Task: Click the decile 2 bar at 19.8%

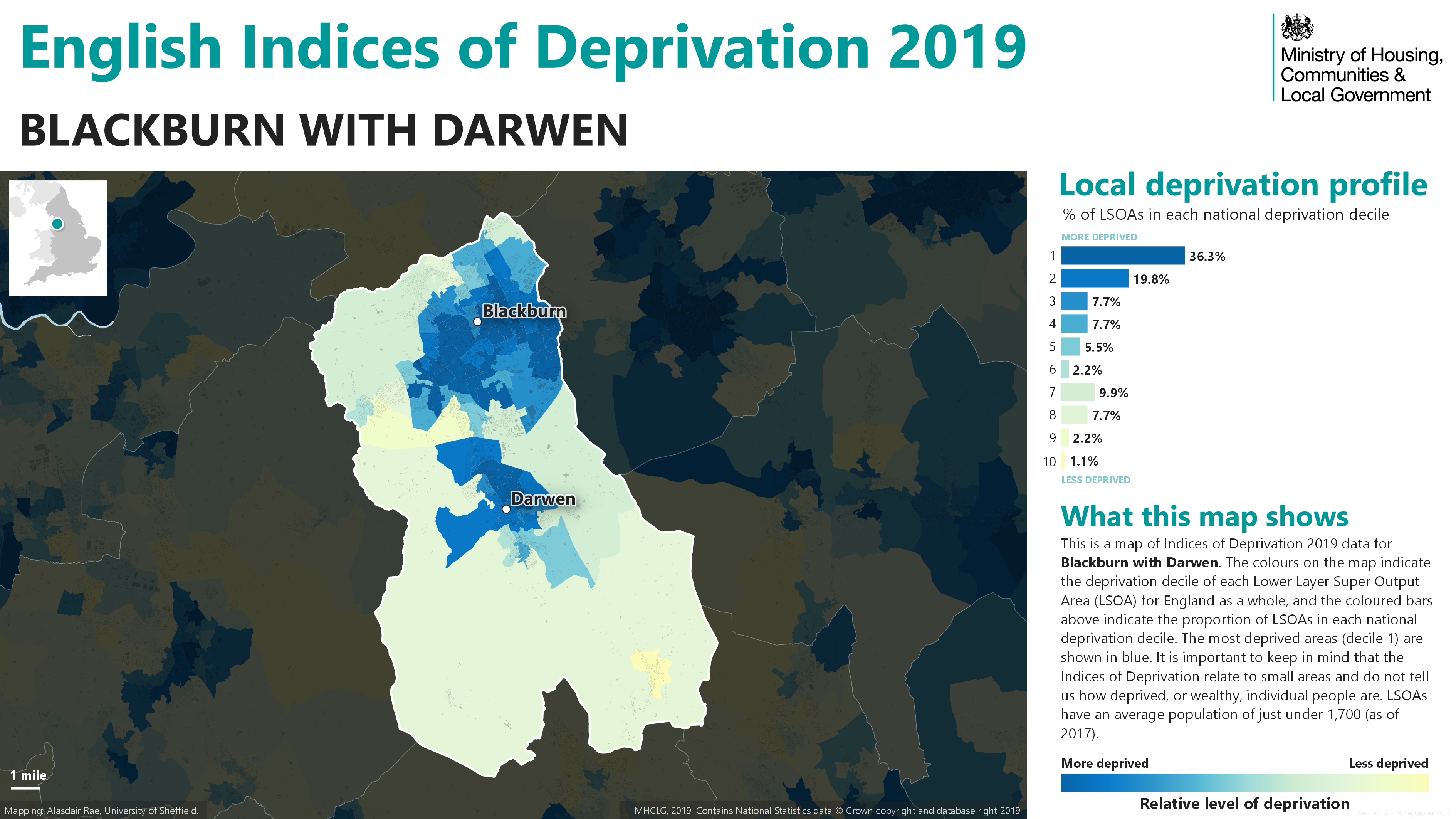Action: [1095, 278]
